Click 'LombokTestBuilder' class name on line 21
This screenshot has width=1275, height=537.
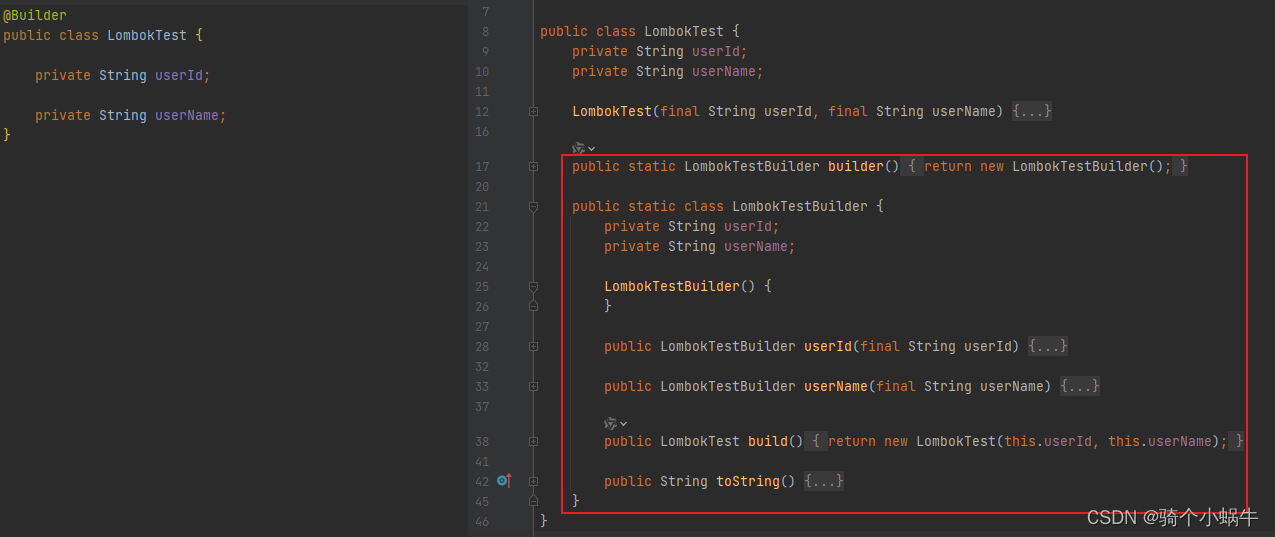click(800, 206)
